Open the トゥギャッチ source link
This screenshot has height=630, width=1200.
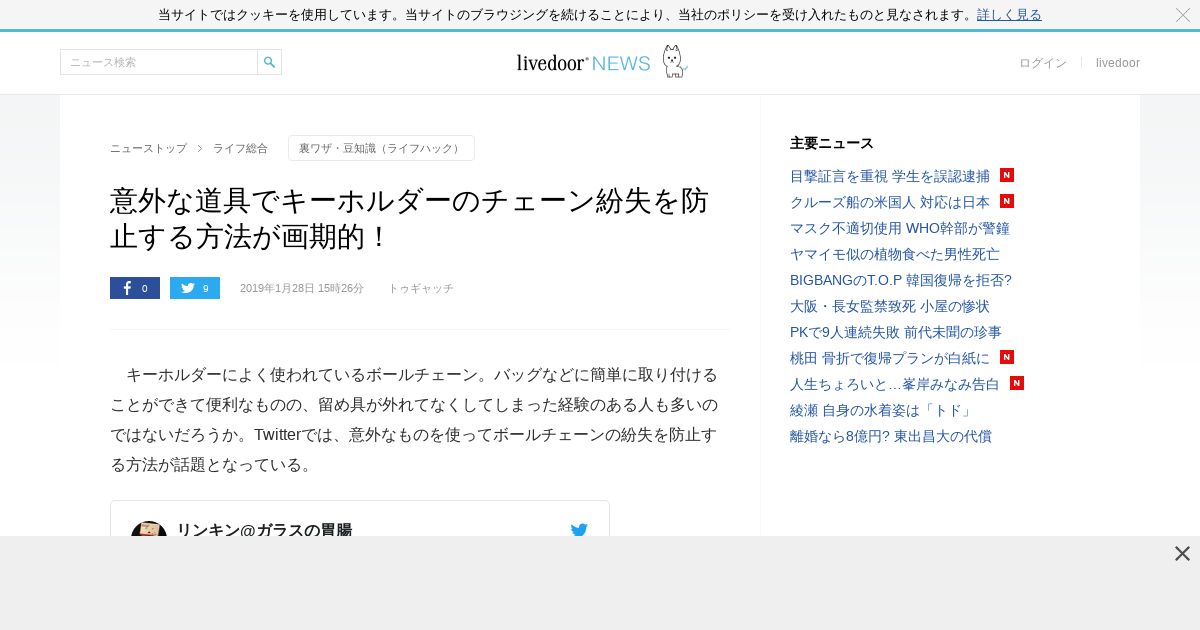(421, 288)
